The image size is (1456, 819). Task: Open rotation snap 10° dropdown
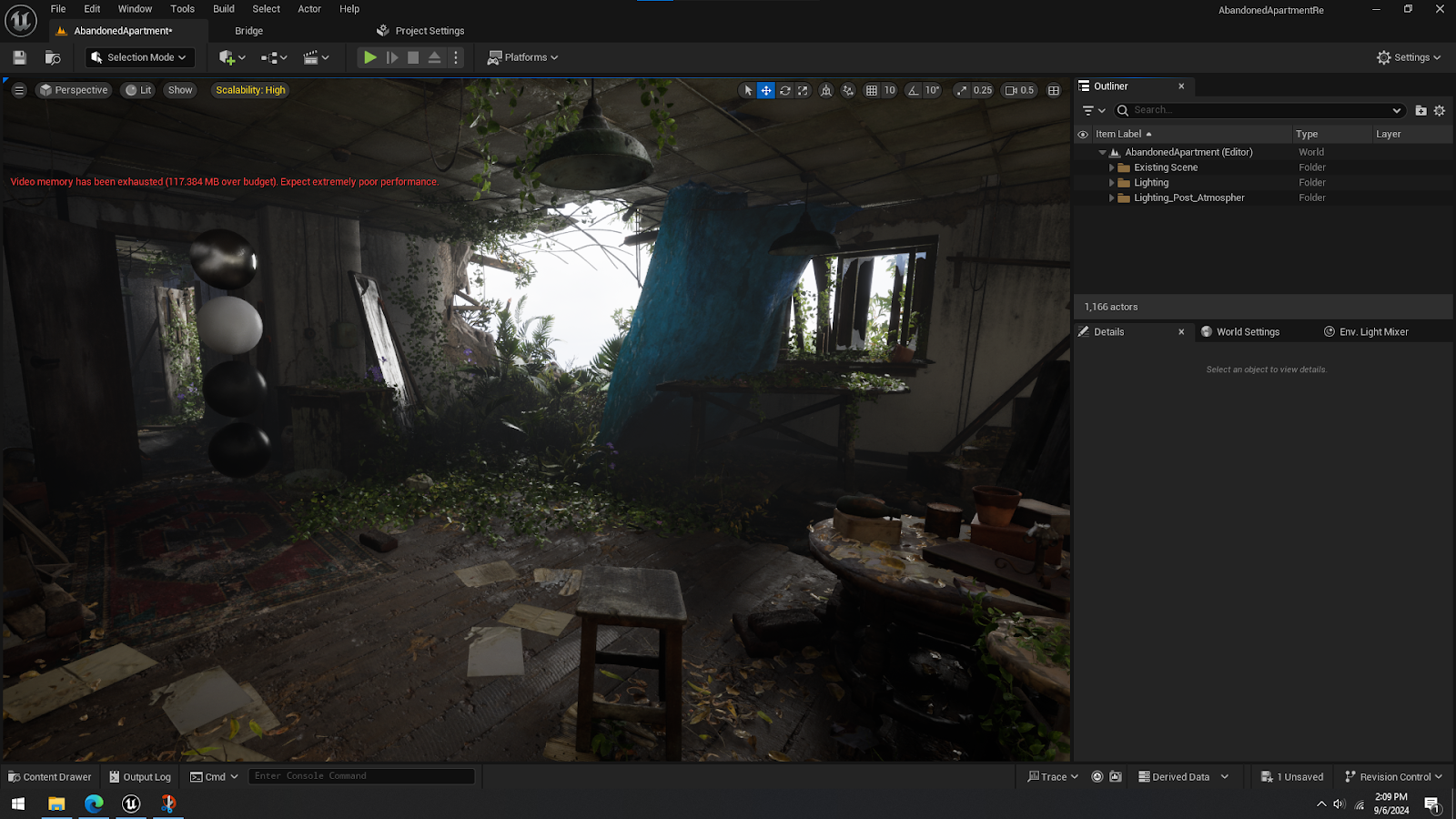932,90
